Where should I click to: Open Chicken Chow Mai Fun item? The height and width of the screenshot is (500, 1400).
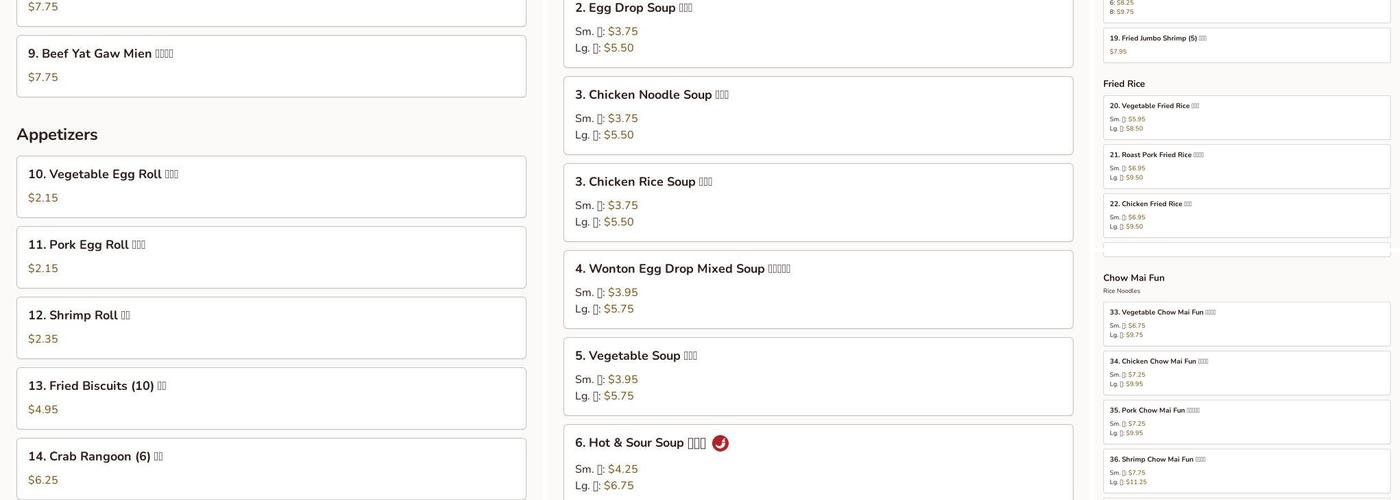[x=1246, y=373]
